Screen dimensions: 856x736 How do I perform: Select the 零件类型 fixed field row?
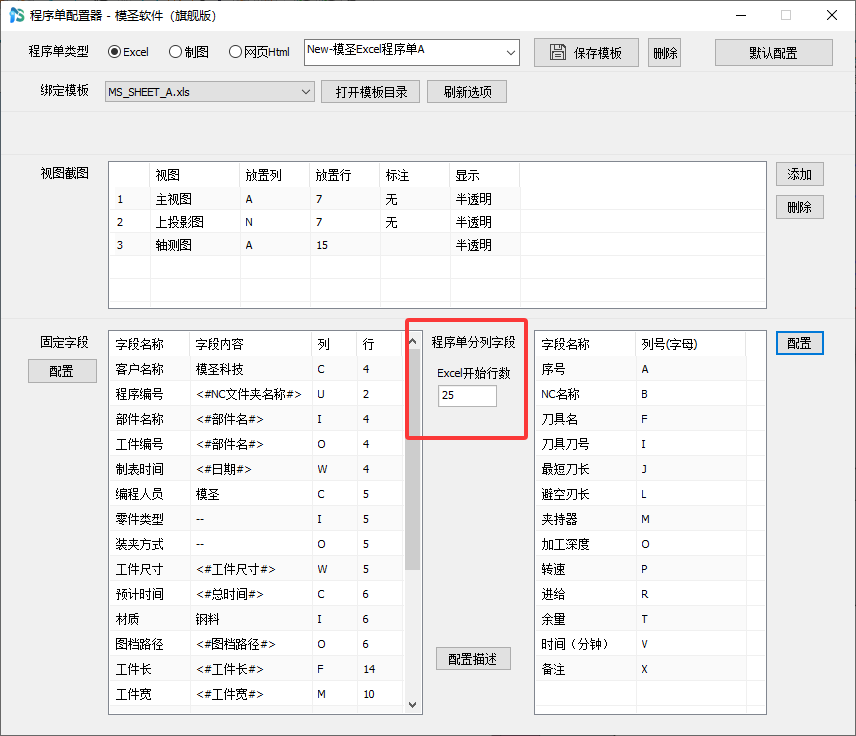coord(257,519)
